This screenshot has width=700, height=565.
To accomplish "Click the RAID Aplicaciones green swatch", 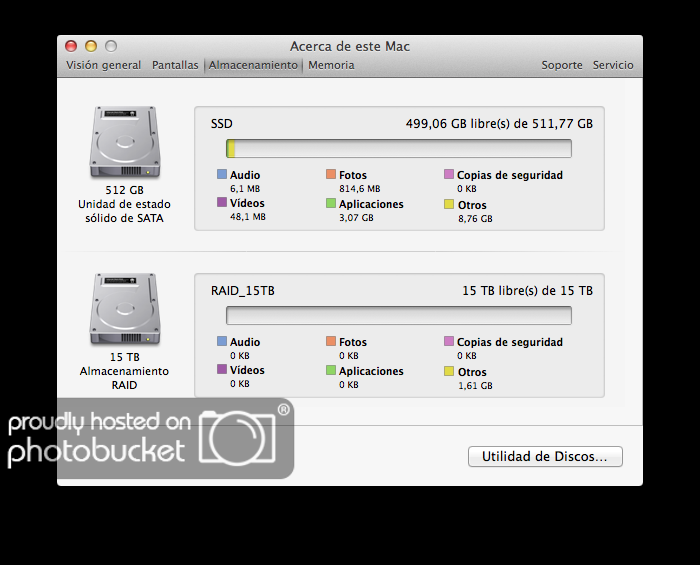I will pyautogui.click(x=331, y=370).
